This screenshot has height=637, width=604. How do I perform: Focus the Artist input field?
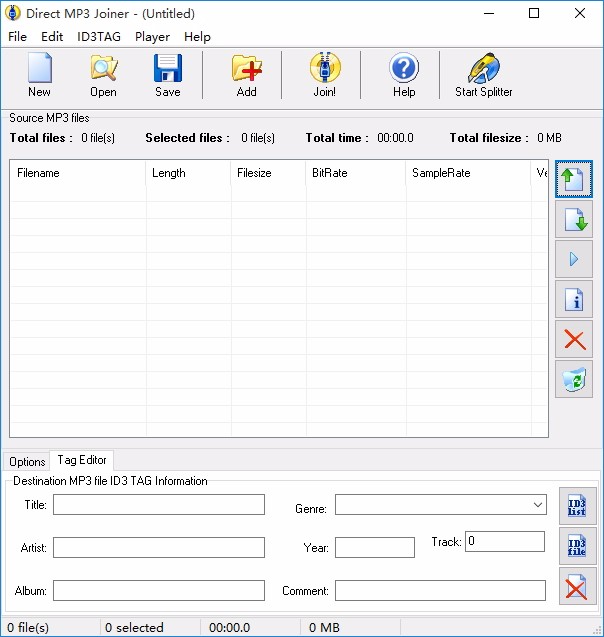(159, 548)
